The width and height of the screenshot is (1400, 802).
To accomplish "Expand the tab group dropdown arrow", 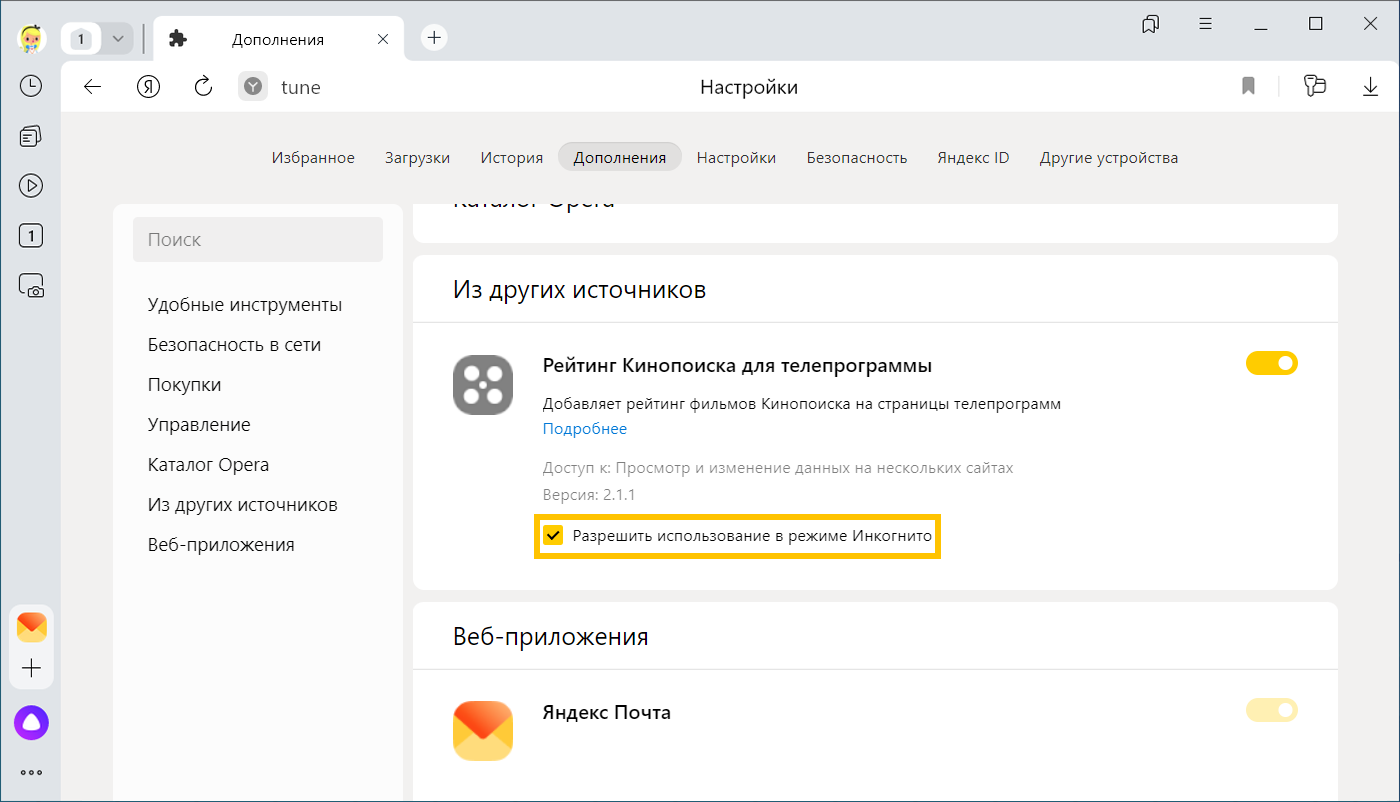I will (118, 39).
